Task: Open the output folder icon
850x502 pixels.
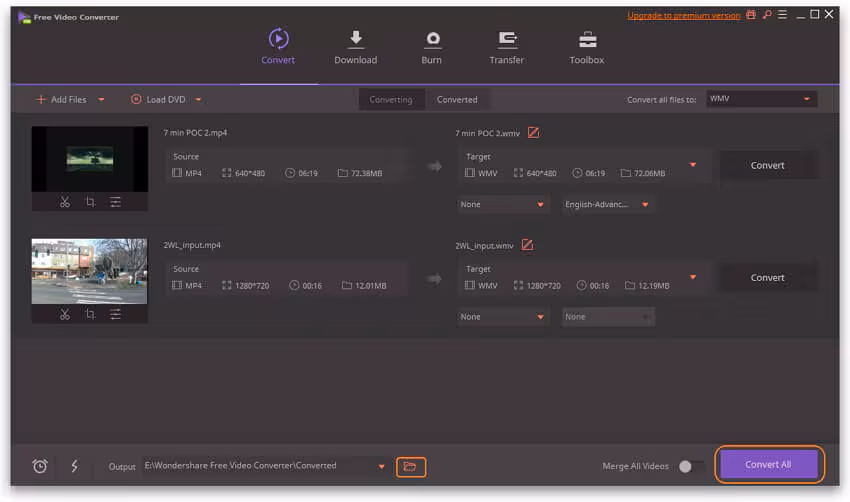Action: (411, 467)
